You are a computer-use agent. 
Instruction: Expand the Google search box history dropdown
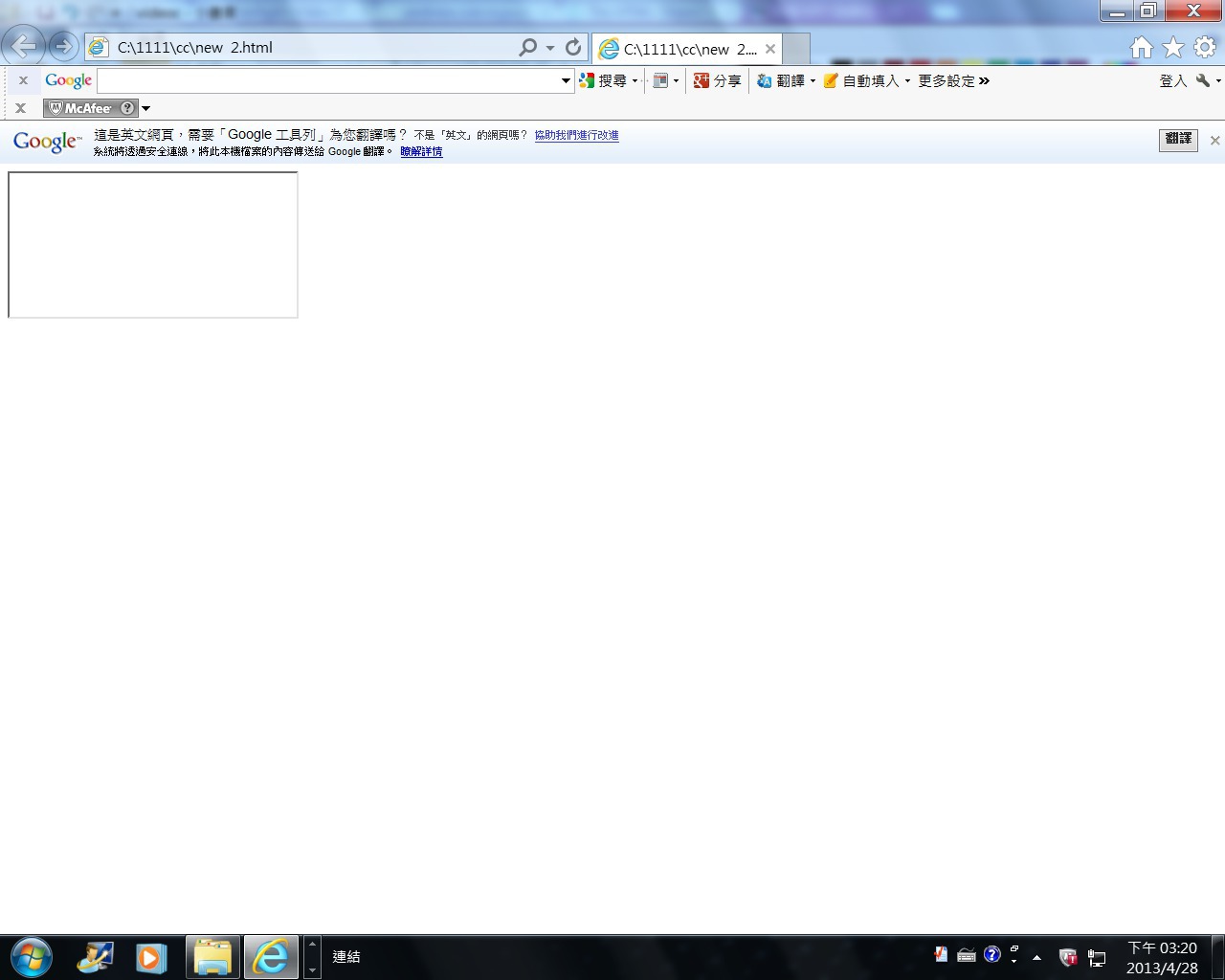click(566, 80)
